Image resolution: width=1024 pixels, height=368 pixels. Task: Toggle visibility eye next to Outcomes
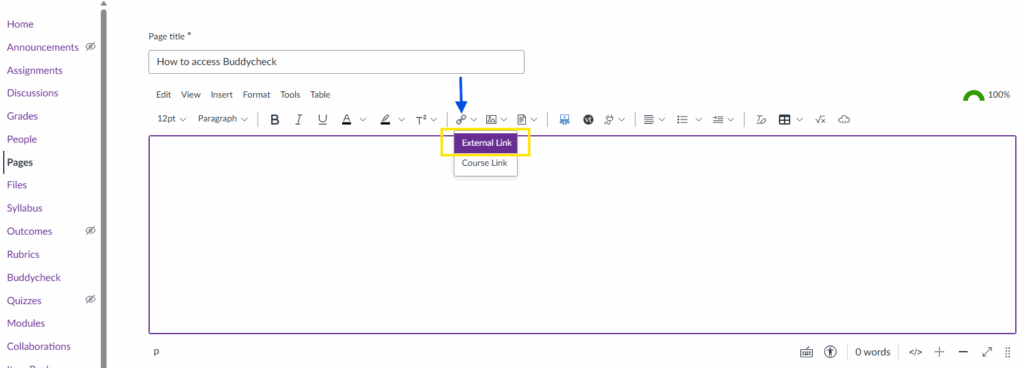click(91, 230)
